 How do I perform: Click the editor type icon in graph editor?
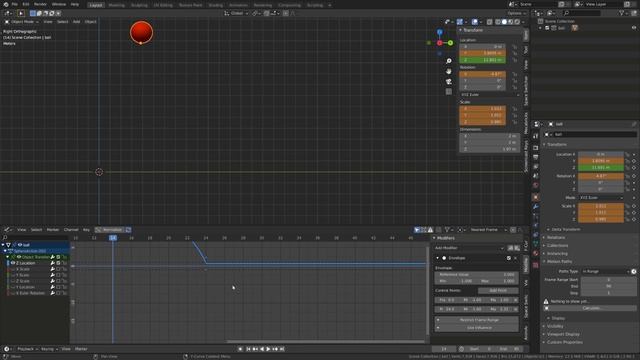(x=7, y=230)
